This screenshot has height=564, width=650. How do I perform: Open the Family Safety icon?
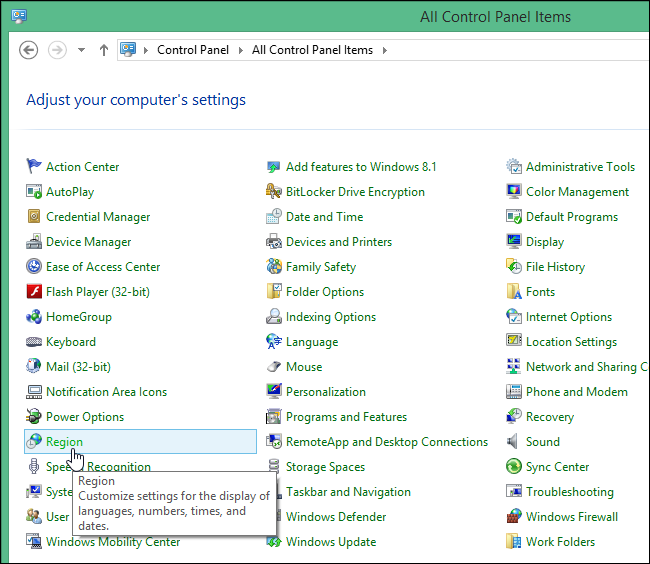[x=274, y=267]
